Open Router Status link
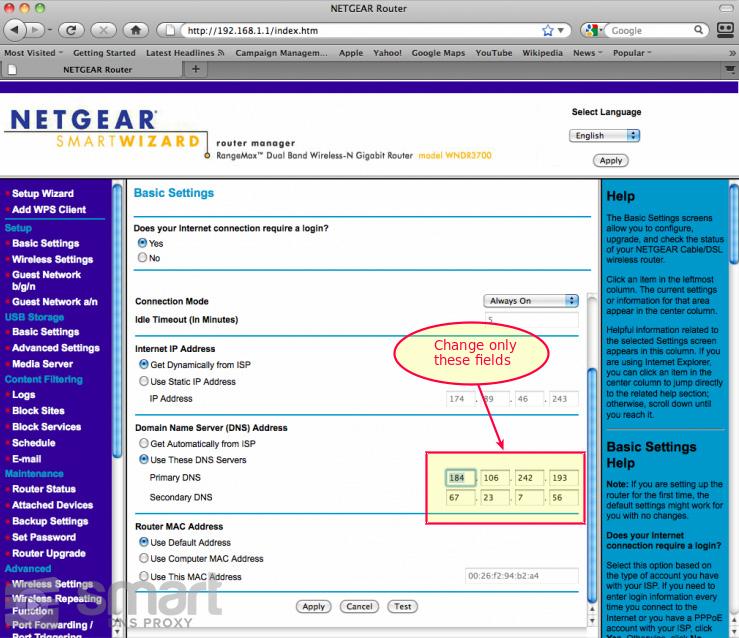Viewport: 739px width, 638px height. [x=44, y=489]
